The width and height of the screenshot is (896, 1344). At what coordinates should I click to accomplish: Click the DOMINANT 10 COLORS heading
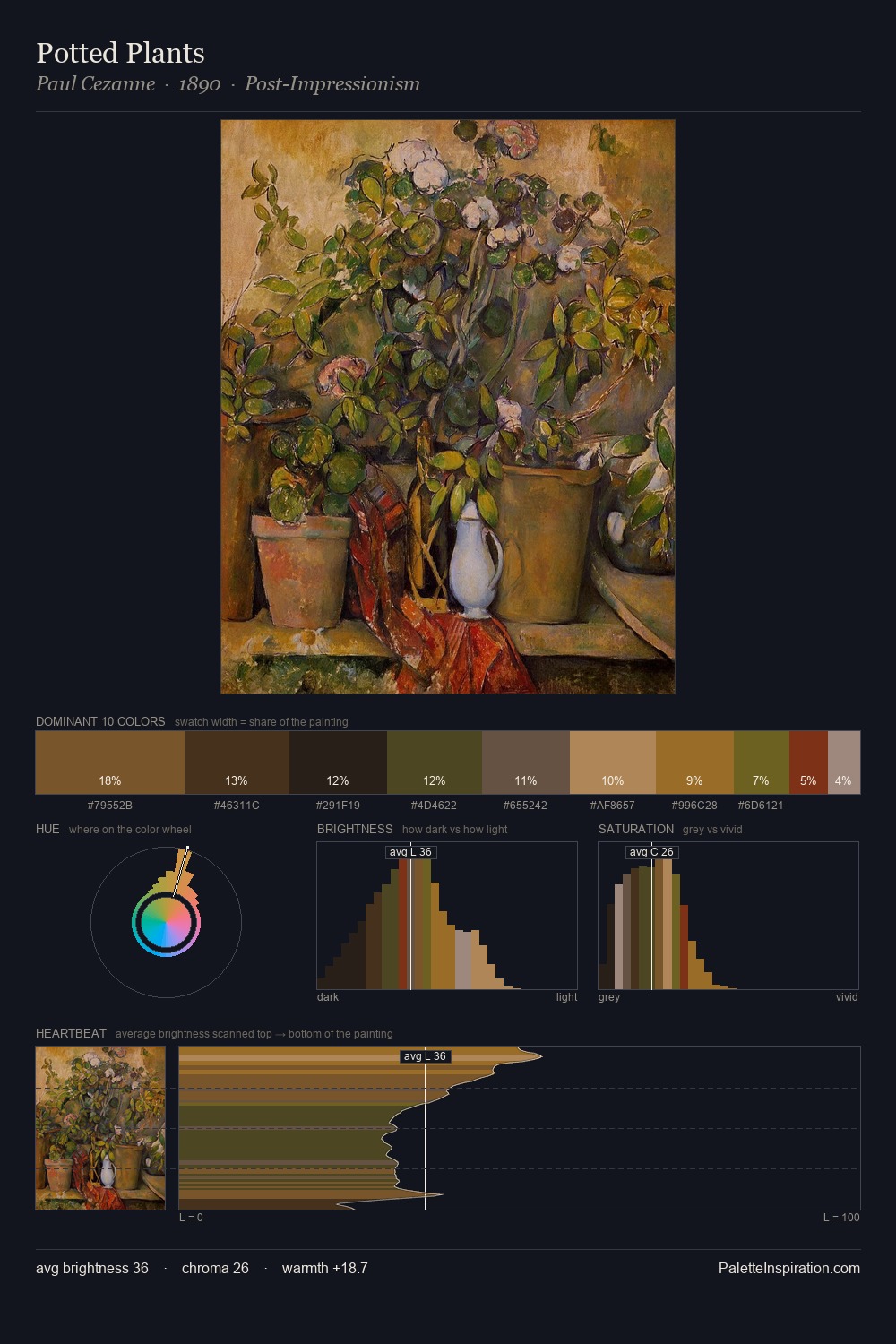[x=100, y=721]
